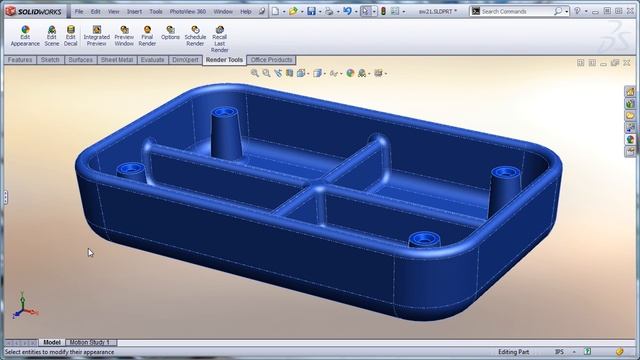Switch to the Motion Study 1 tab
This screenshot has width=640, height=360.
(90, 342)
